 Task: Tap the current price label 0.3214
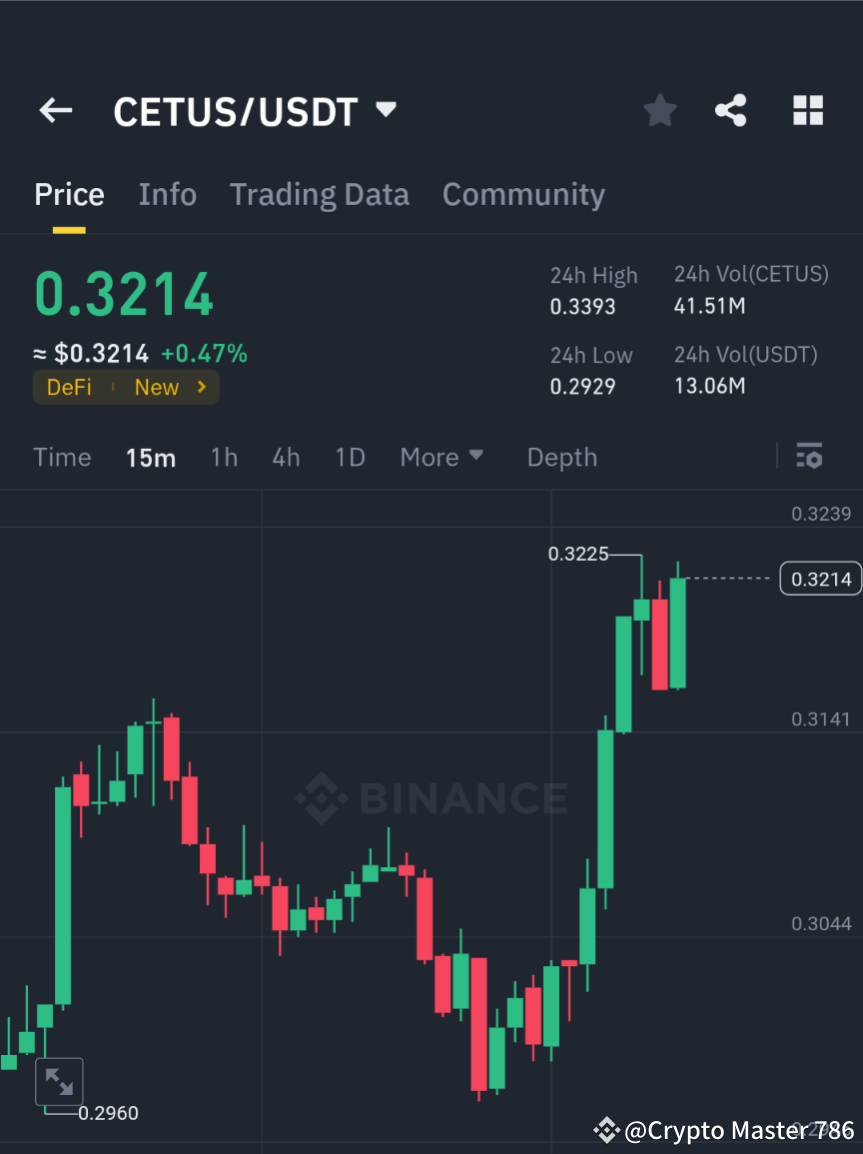(x=820, y=578)
